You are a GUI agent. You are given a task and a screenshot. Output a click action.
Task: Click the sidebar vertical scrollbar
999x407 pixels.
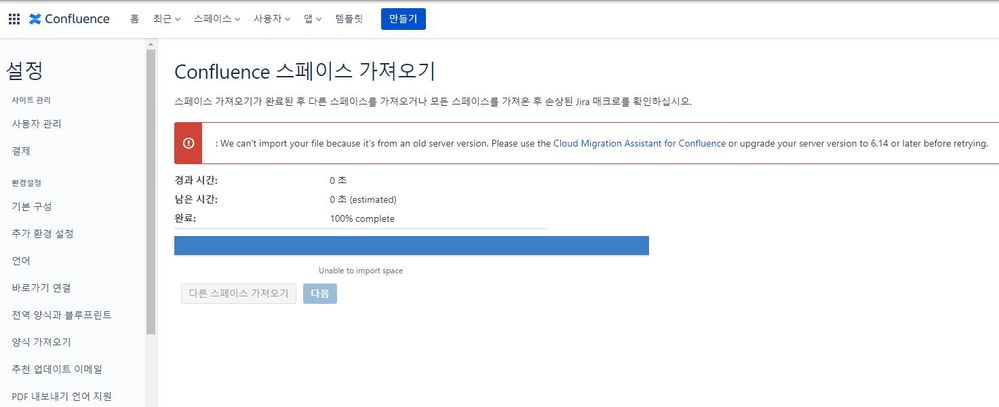[151, 191]
